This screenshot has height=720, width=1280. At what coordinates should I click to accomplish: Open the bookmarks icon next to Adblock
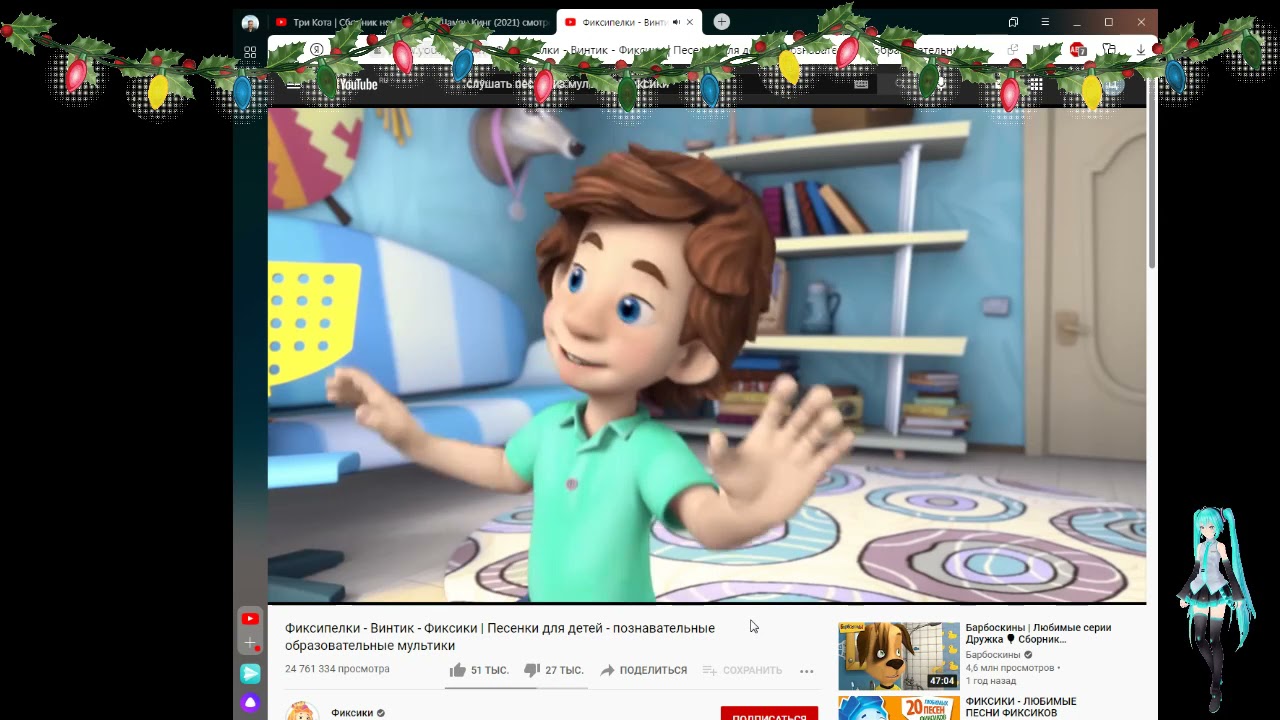click(x=1109, y=50)
